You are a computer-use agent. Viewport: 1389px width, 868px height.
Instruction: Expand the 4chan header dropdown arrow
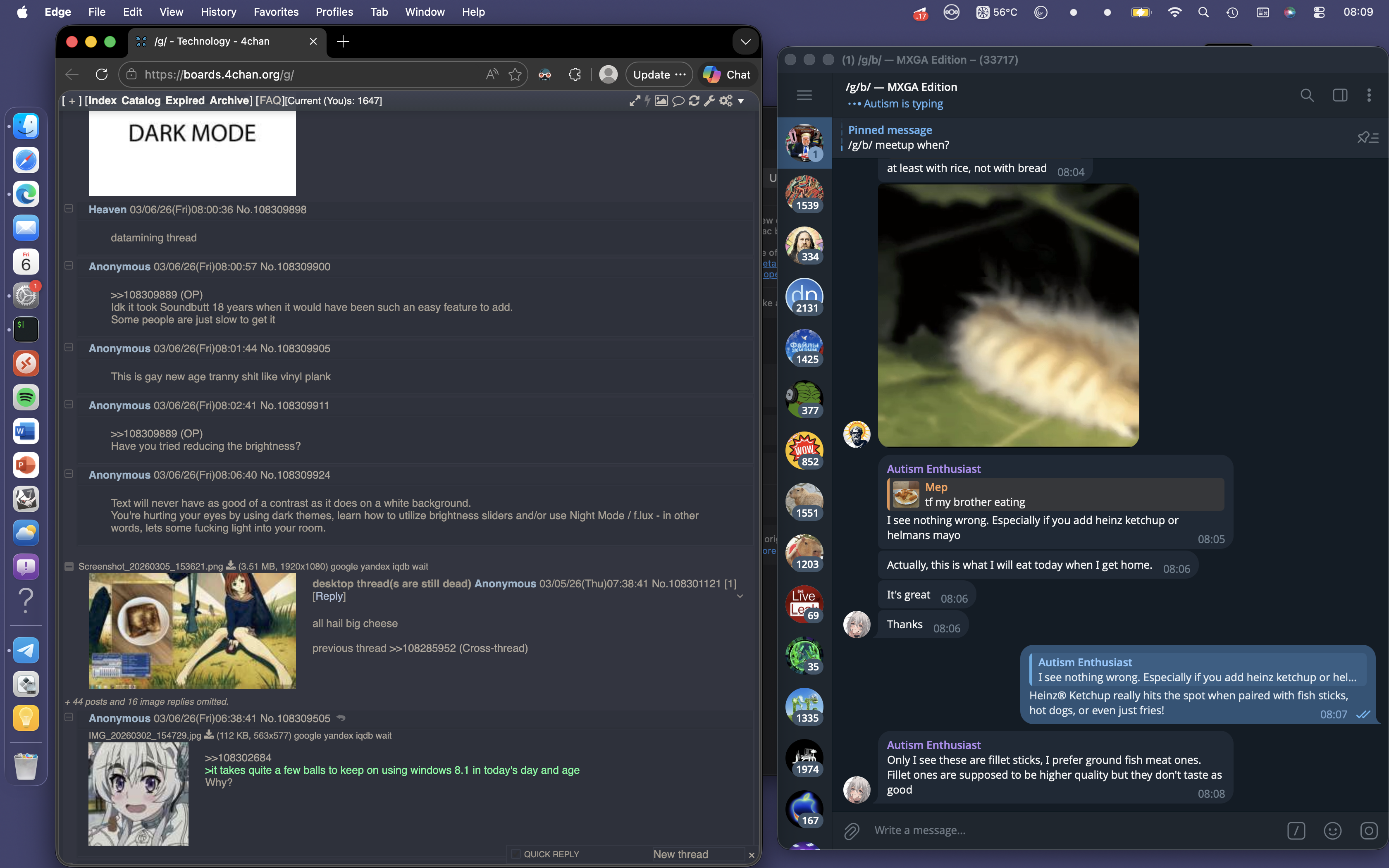pyautogui.click(x=741, y=101)
